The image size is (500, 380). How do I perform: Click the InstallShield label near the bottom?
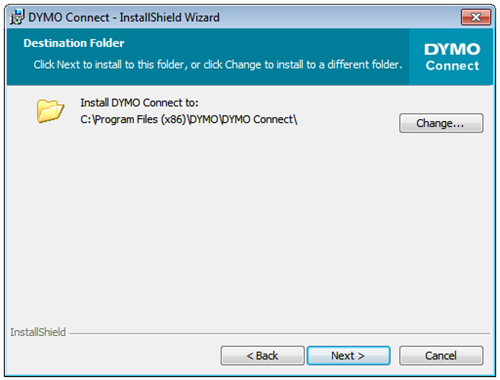[38, 332]
